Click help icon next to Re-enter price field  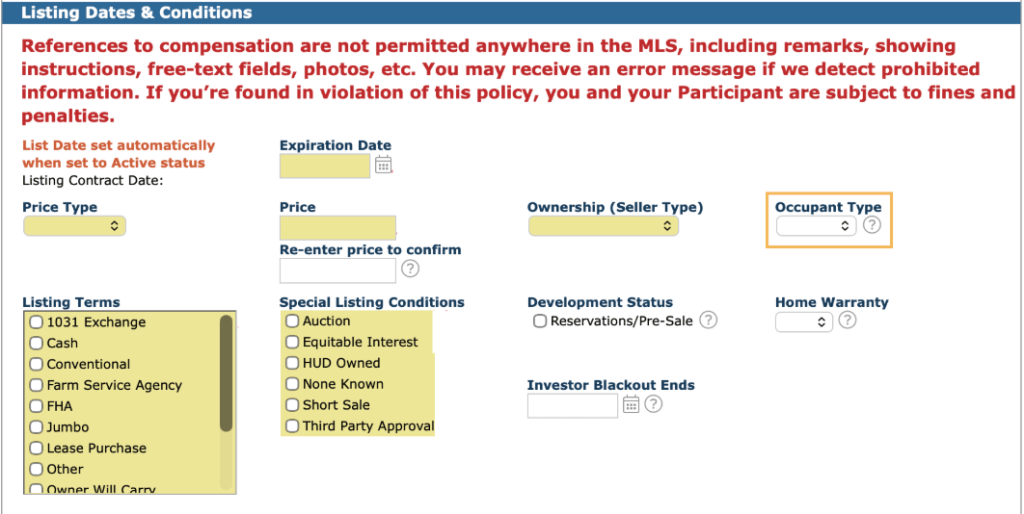click(410, 268)
